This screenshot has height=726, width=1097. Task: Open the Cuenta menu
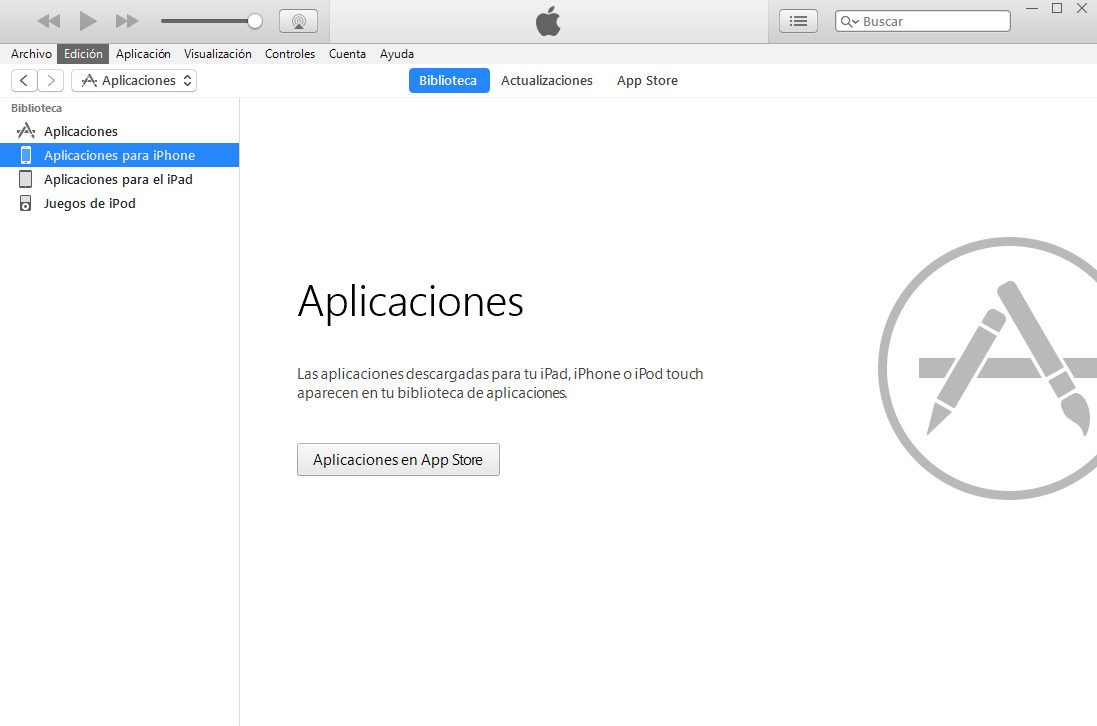click(348, 54)
